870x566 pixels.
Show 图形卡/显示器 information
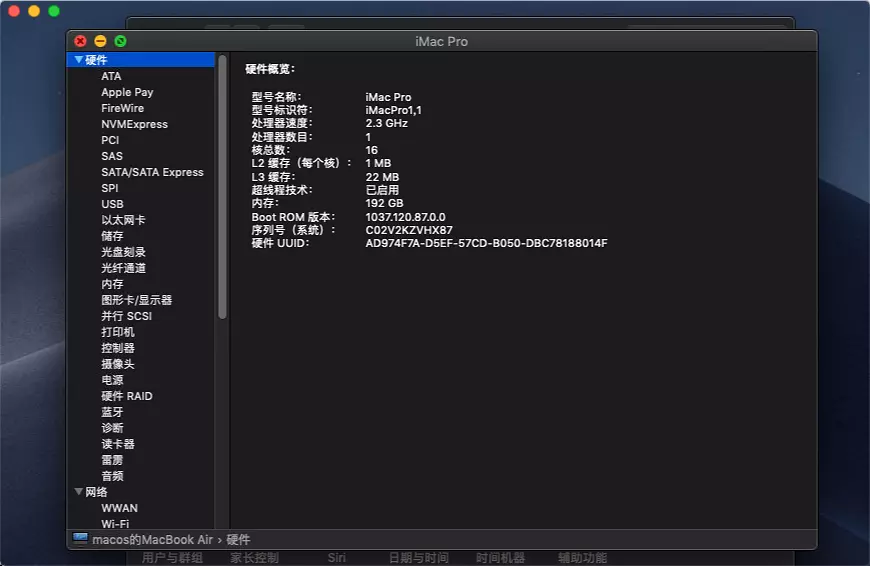pyautogui.click(x=136, y=300)
